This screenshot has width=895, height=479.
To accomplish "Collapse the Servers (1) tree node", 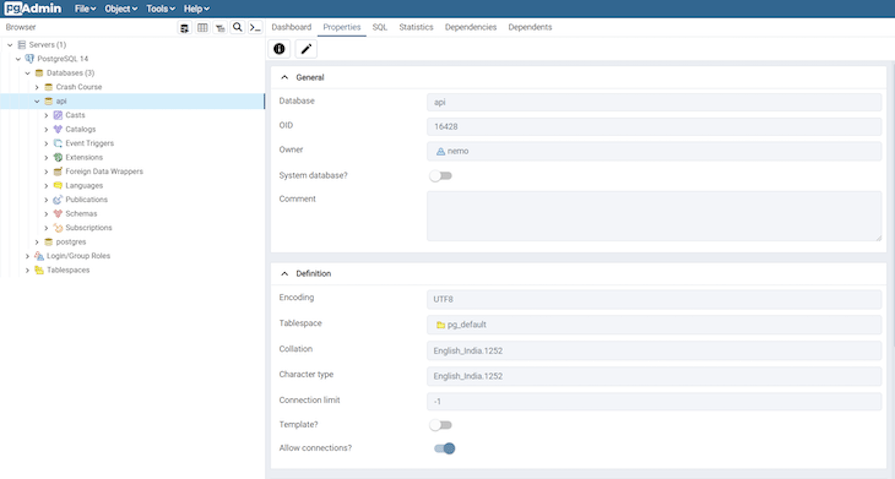I will pyautogui.click(x=10, y=45).
